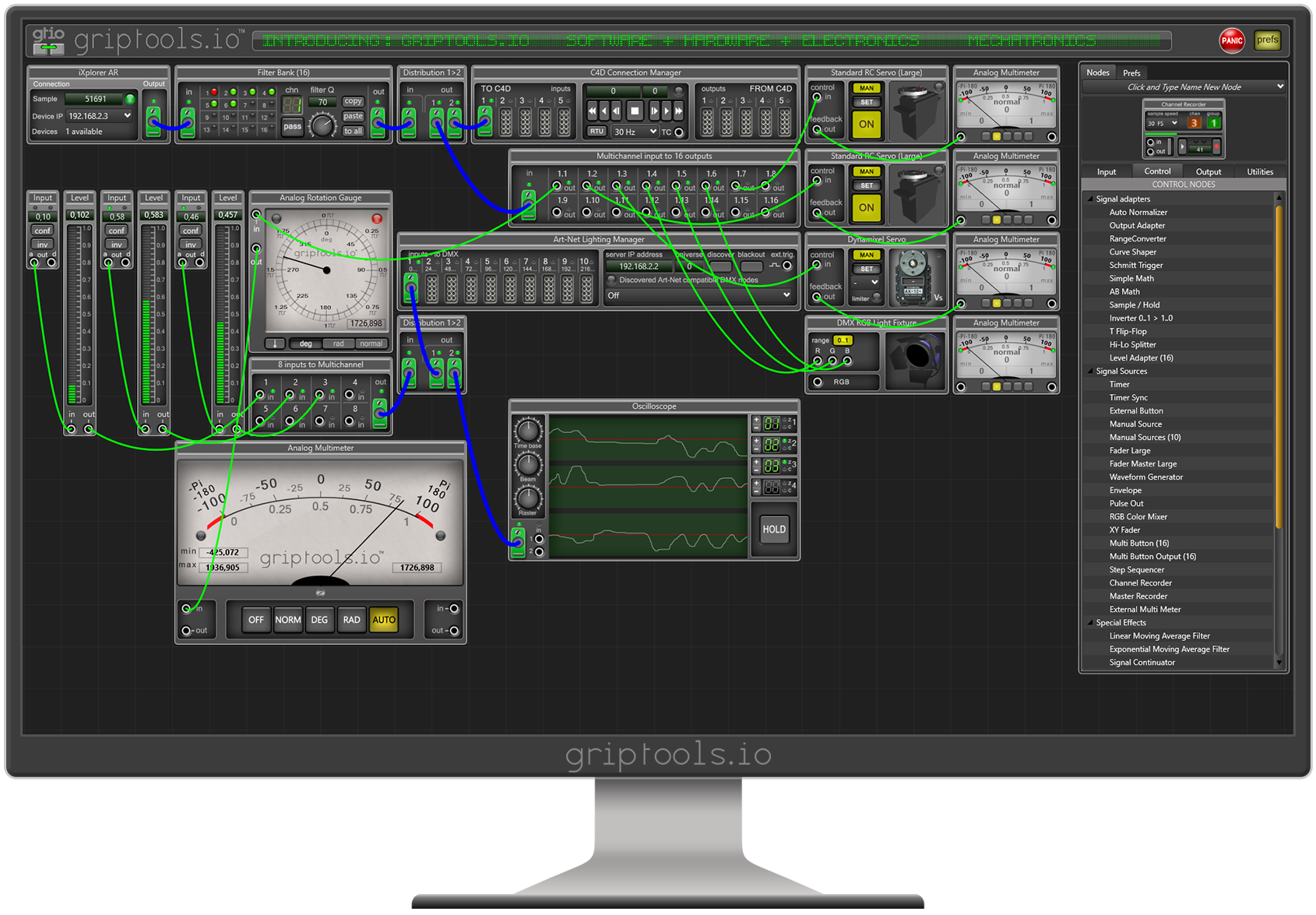Click the DEG mode button on the large Multimeter
Viewport: 1316px width, 915px height.
(319, 620)
